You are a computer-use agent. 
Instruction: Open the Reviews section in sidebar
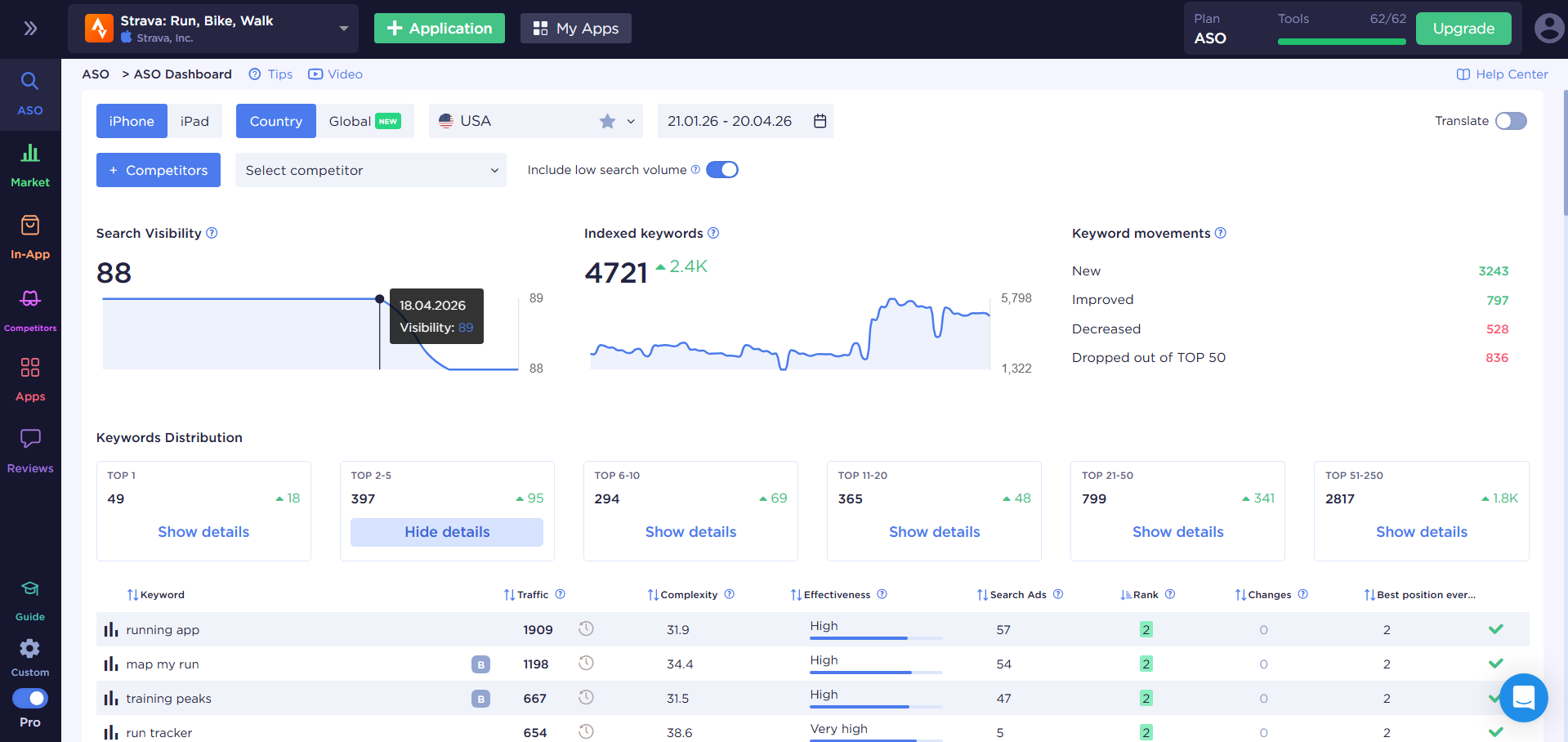[x=30, y=450]
